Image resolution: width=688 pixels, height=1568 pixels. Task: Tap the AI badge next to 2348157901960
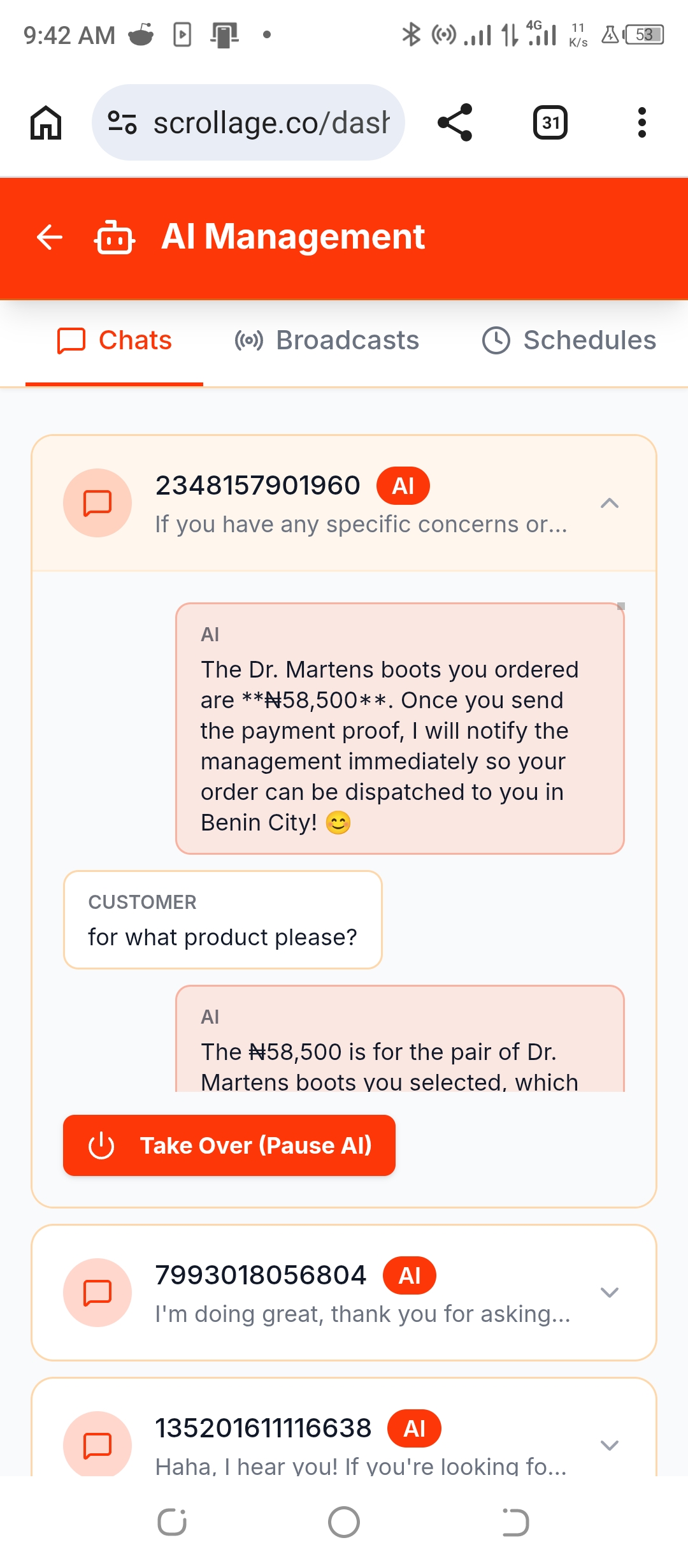coord(403,486)
